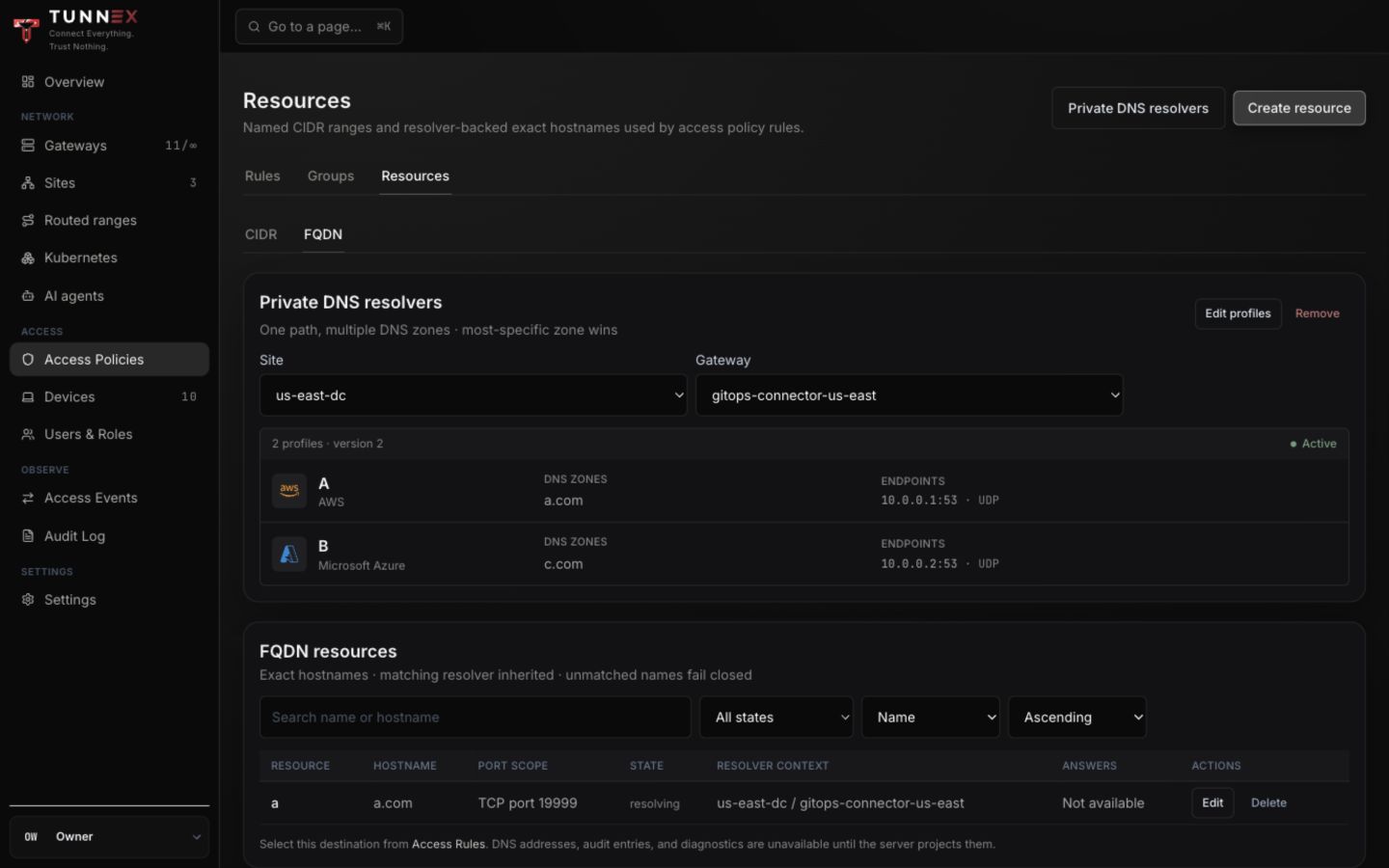Click the Azure logo for profile B
The width and height of the screenshot is (1389, 868).
(289, 555)
